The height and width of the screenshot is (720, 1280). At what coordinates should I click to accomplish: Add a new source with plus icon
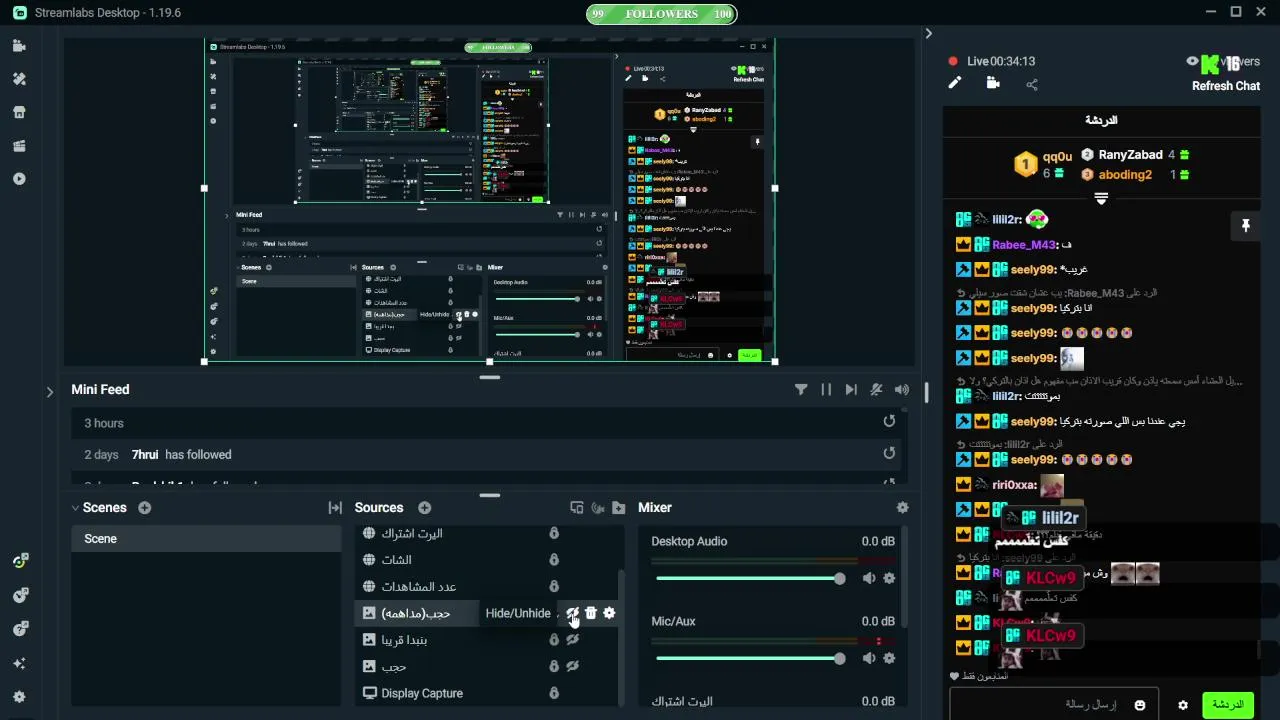[x=424, y=508]
